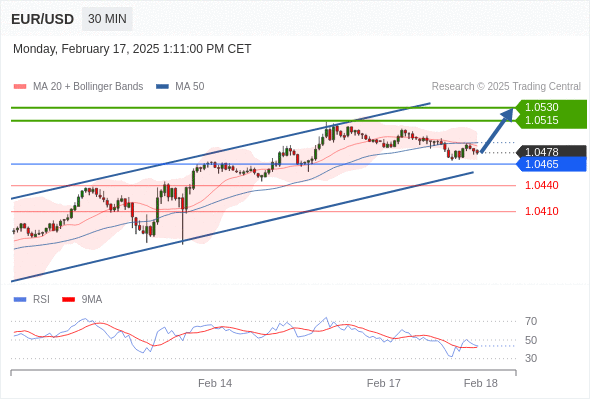Click the EUR/USD pair title
Image resolution: width=590 pixels, height=400 pixels.
click(x=43, y=19)
